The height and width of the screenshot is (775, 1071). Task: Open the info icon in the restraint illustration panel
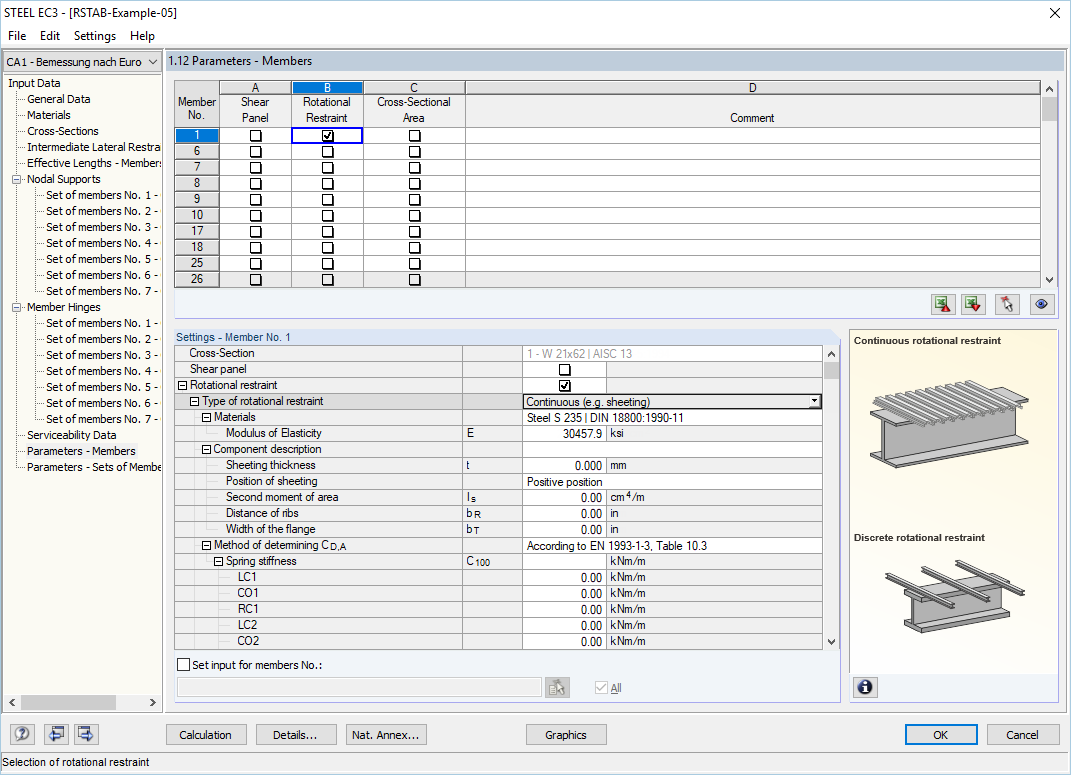point(865,687)
